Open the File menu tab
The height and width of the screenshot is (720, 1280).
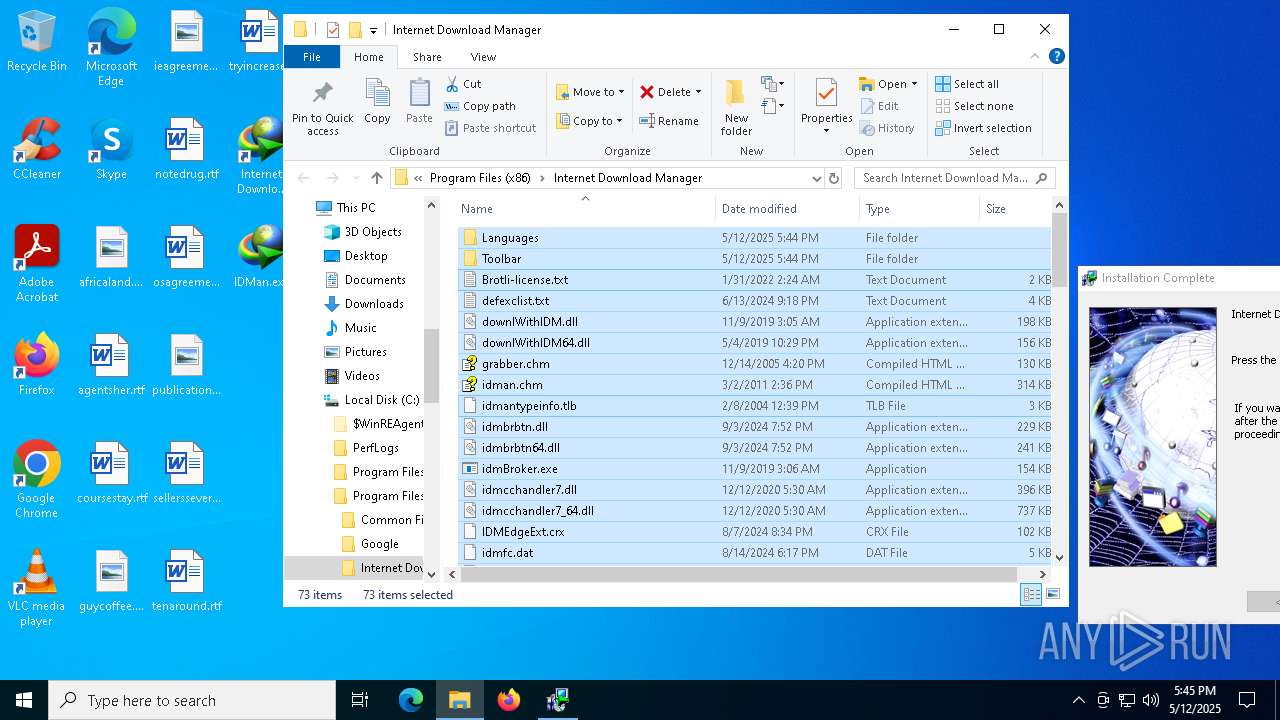312,57
